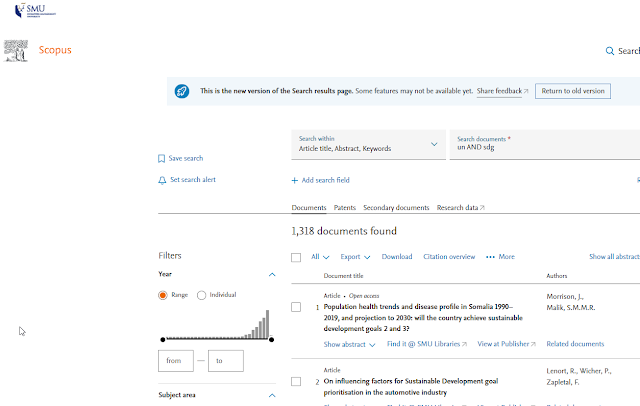Tick the checkbox for result 2

[296, 382]
